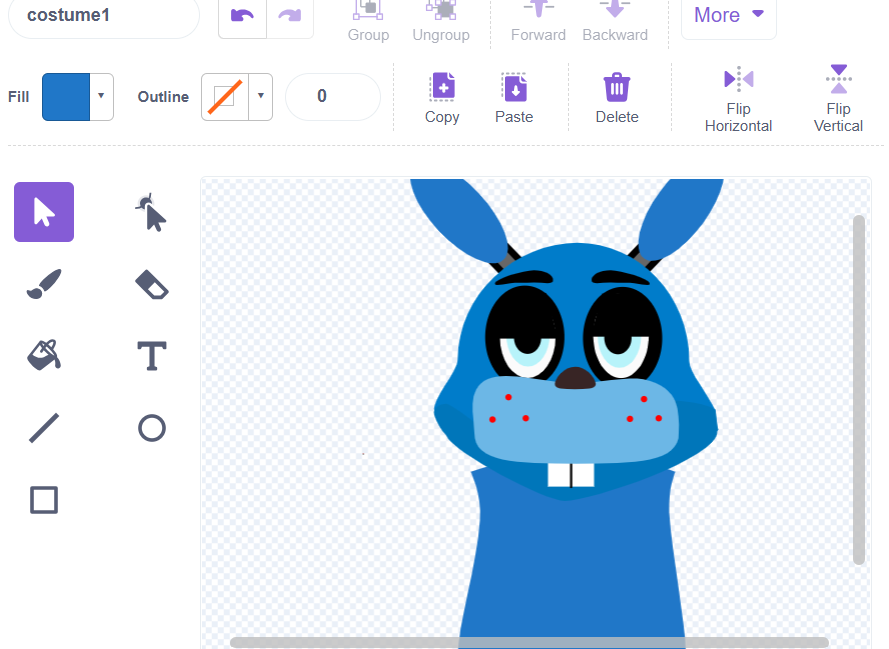Group the selected objects

[x=369, y=22]
